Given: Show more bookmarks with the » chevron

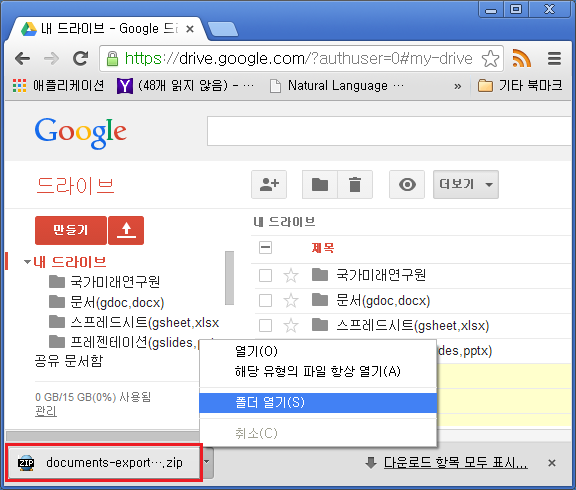Looking at the screenshot, I should tap(458, 86).
